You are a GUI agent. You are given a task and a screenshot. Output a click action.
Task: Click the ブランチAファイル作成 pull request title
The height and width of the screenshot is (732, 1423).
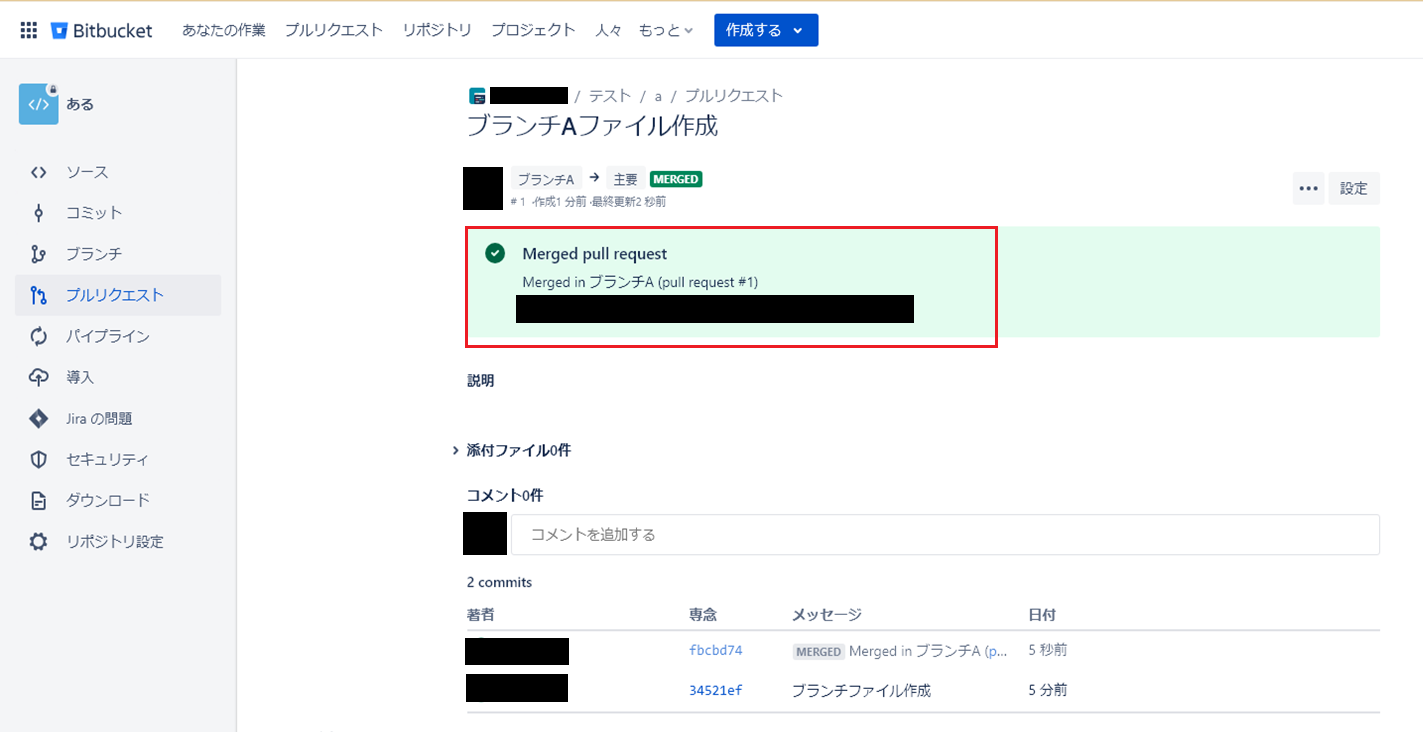tap(592, 126)
